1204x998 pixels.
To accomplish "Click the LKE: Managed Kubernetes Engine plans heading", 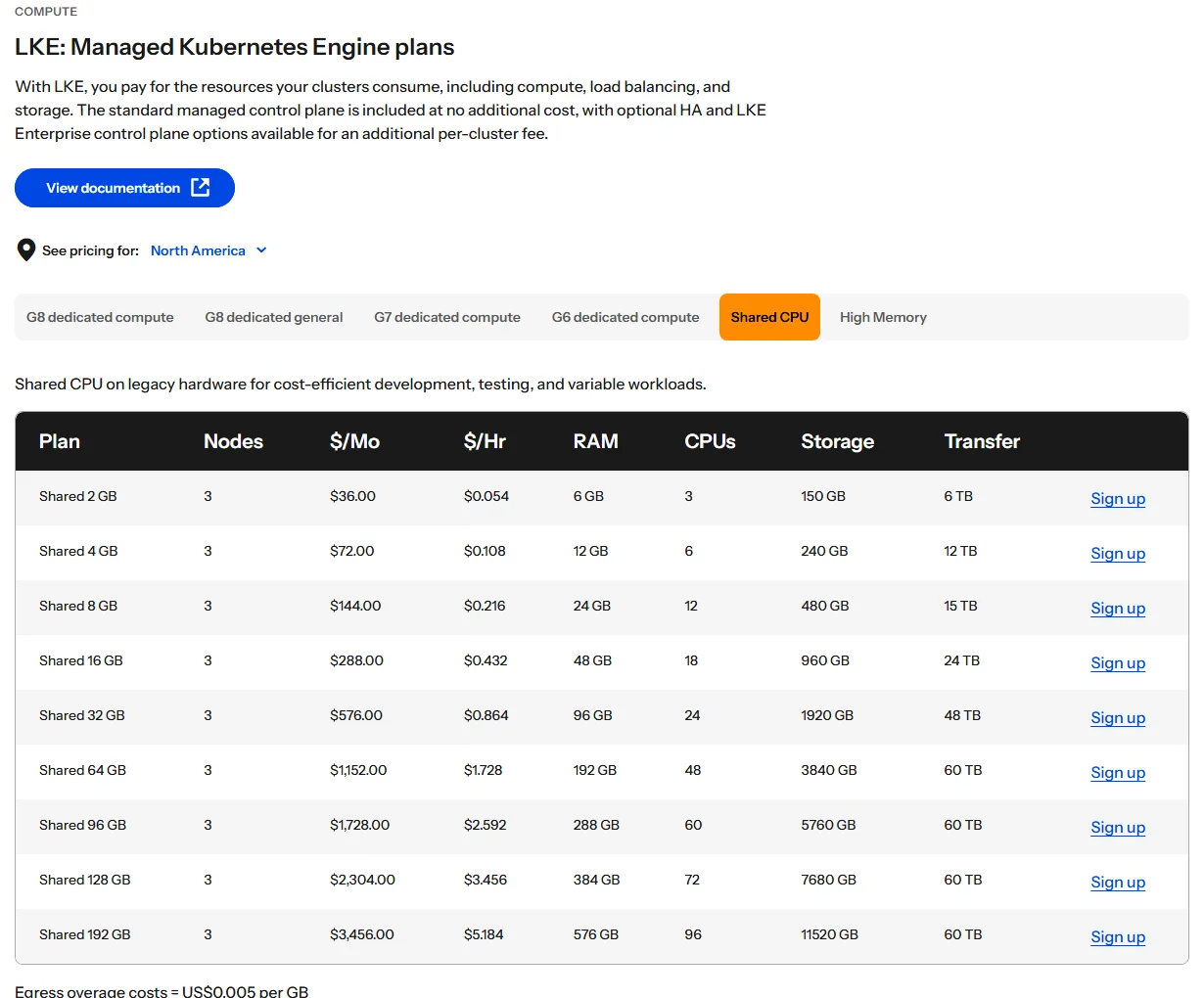I will click(x=234, y=47).
